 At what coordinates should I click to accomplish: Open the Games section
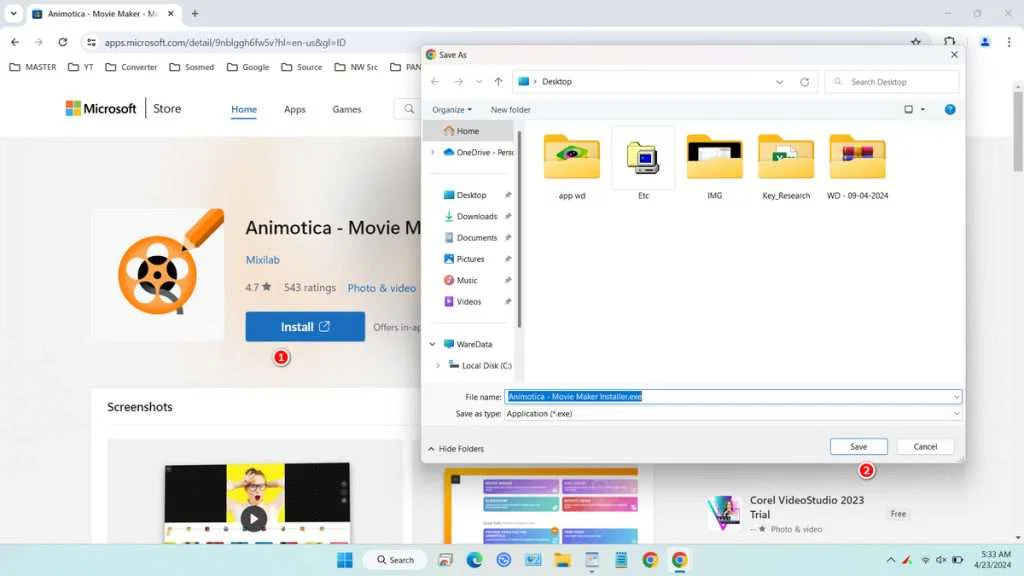tap(346, 109)
